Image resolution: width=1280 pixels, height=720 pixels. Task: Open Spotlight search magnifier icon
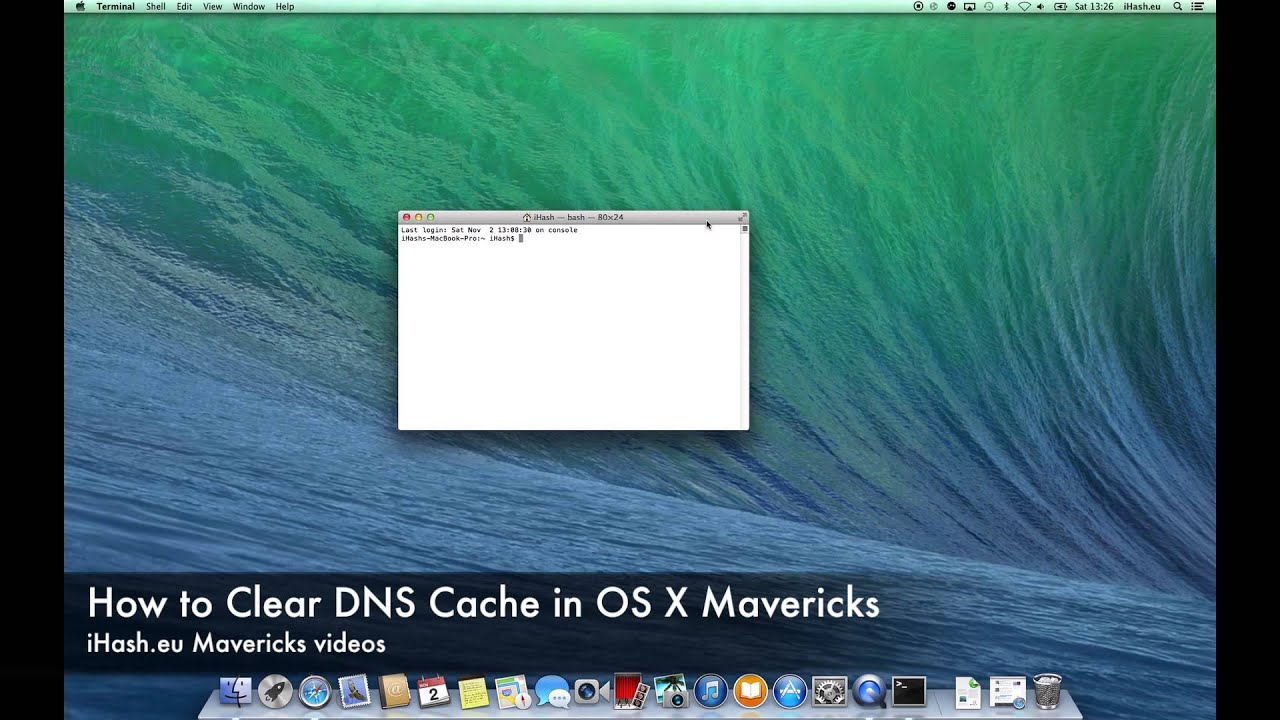[1178, 6]
